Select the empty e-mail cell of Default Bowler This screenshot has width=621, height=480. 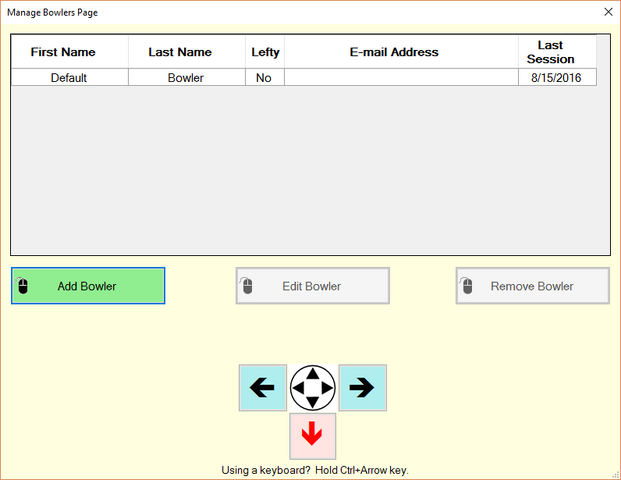[x=401, y=77]
